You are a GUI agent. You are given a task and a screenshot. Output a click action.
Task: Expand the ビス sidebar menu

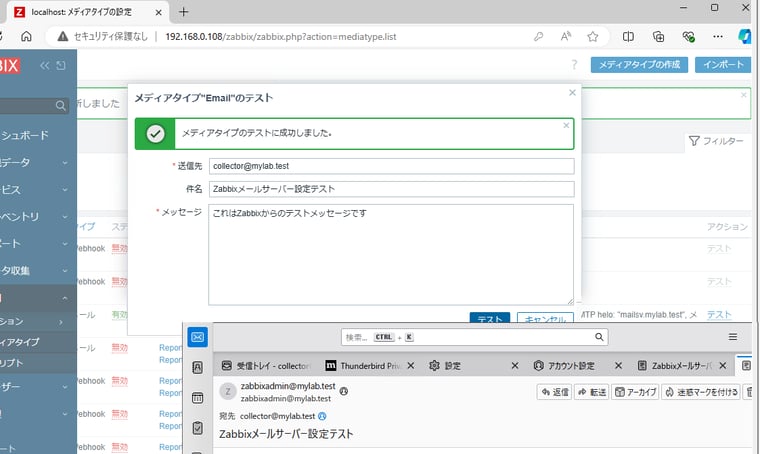point(65,190)
